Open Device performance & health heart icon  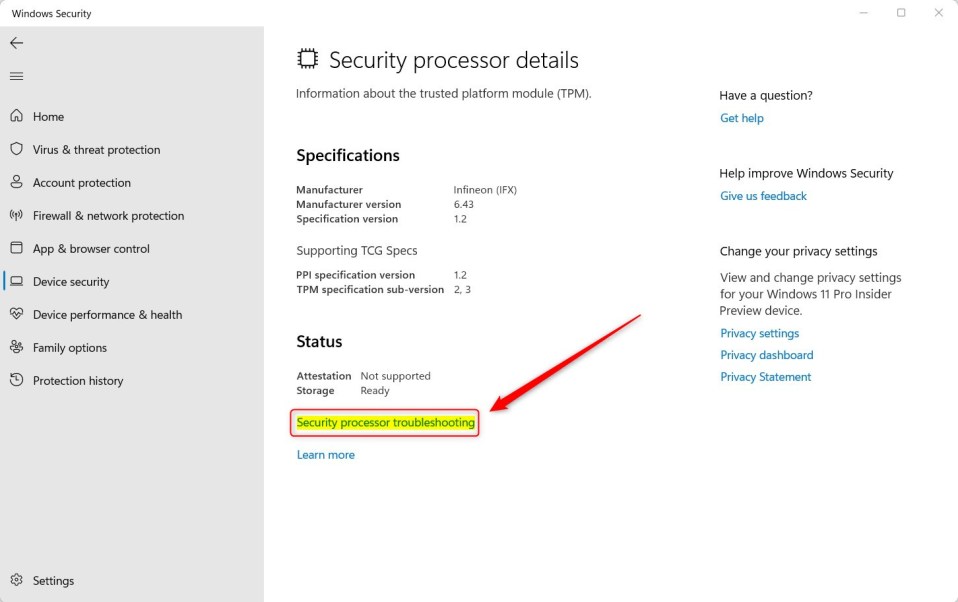(18, 314)
